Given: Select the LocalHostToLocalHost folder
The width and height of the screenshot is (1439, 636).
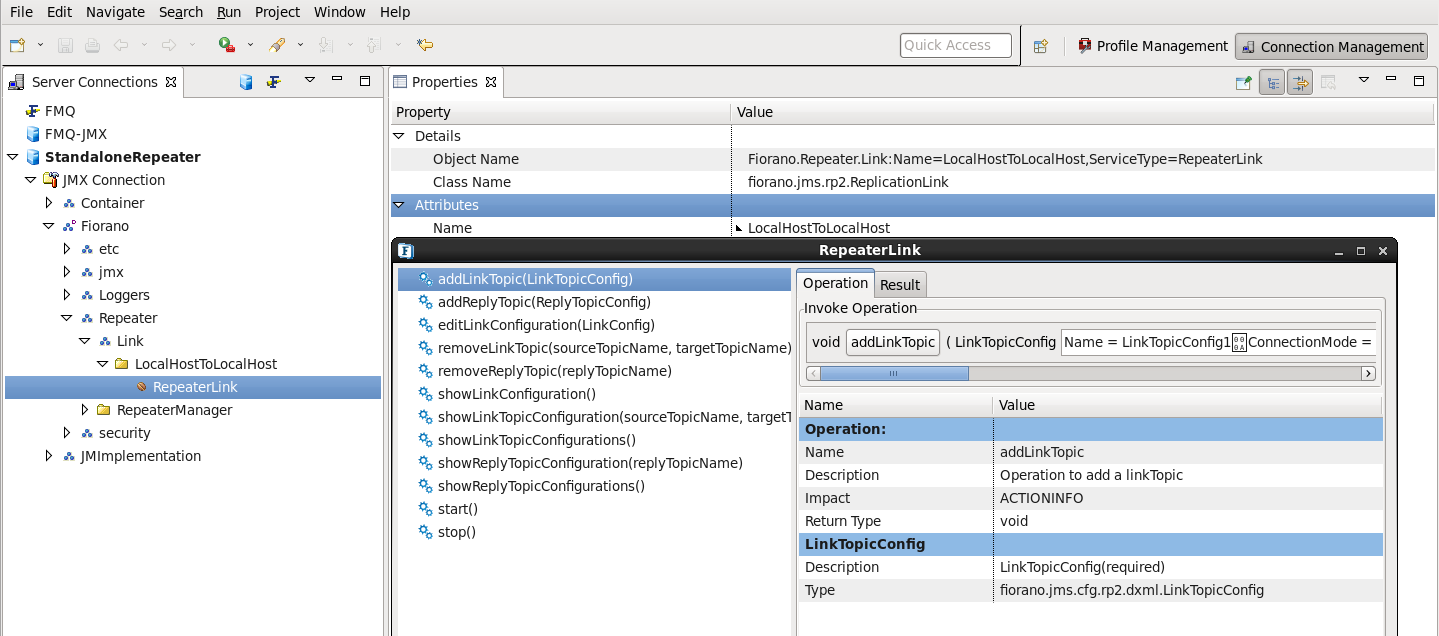Looking at the screenshot, I should [x=206, y=364].
